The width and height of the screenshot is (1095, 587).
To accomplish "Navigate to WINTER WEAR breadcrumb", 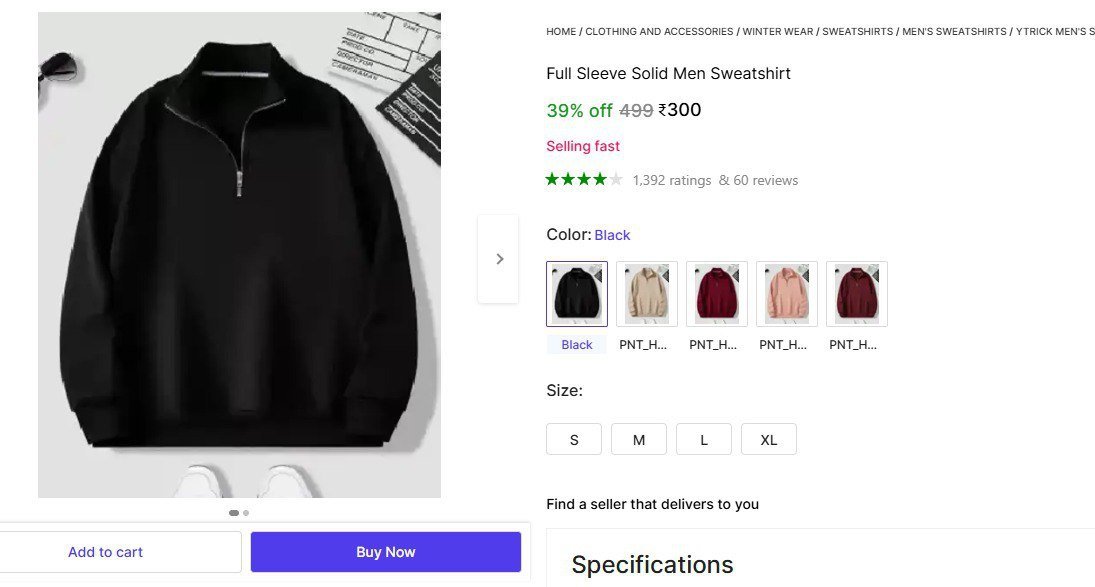I will (779, 32).
